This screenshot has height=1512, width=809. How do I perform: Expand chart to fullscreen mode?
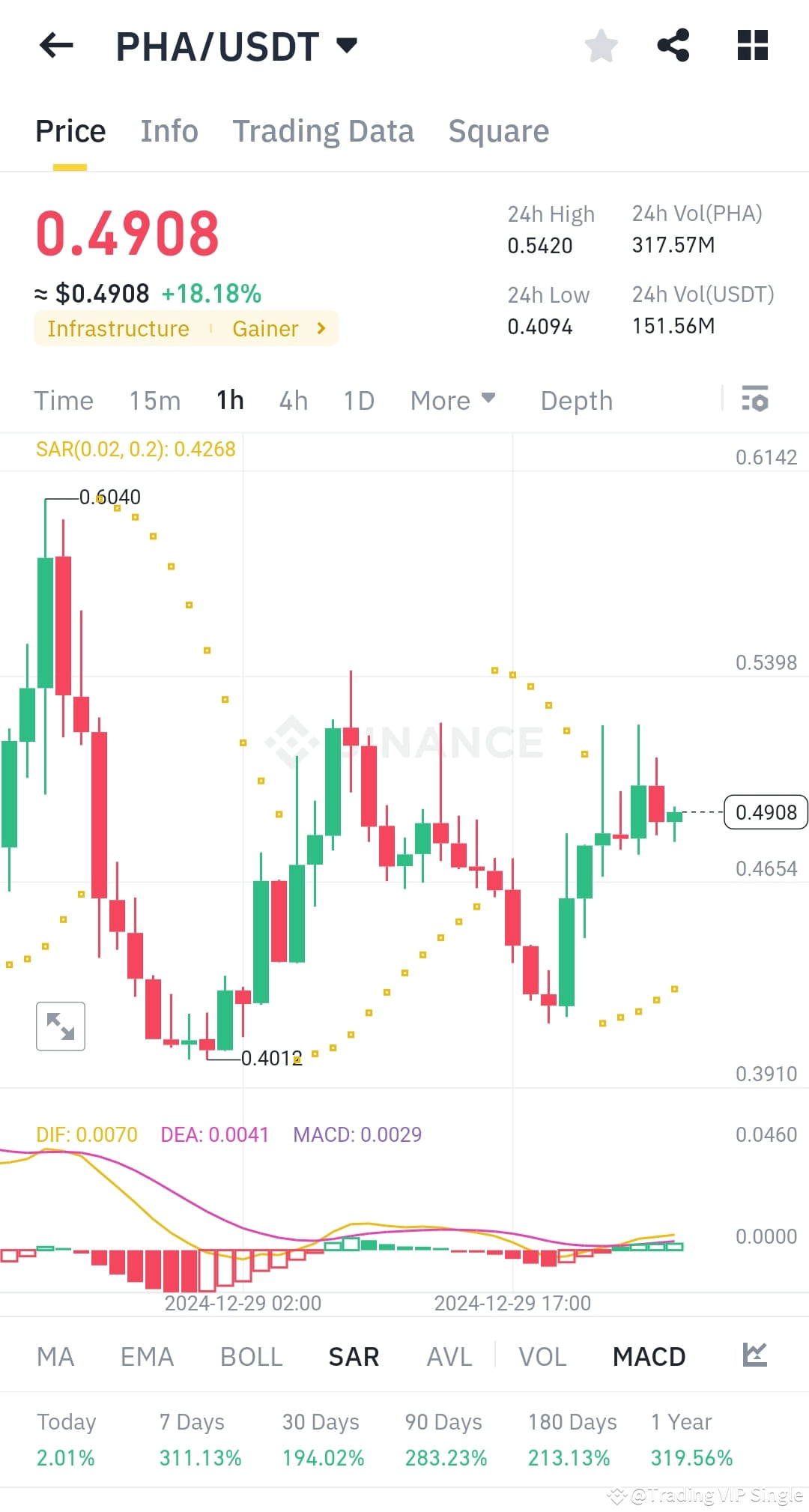coord(60,1026)
